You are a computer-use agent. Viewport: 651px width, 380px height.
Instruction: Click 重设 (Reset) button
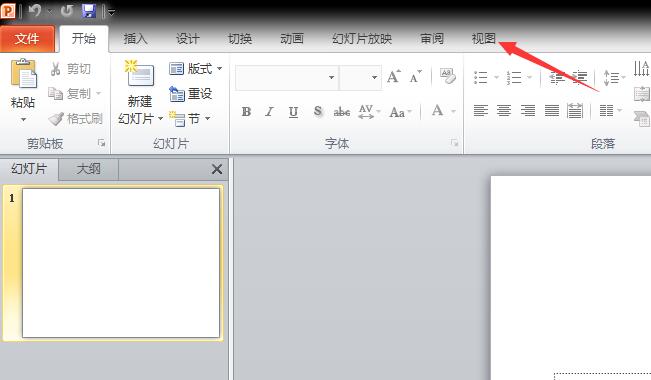191,93
